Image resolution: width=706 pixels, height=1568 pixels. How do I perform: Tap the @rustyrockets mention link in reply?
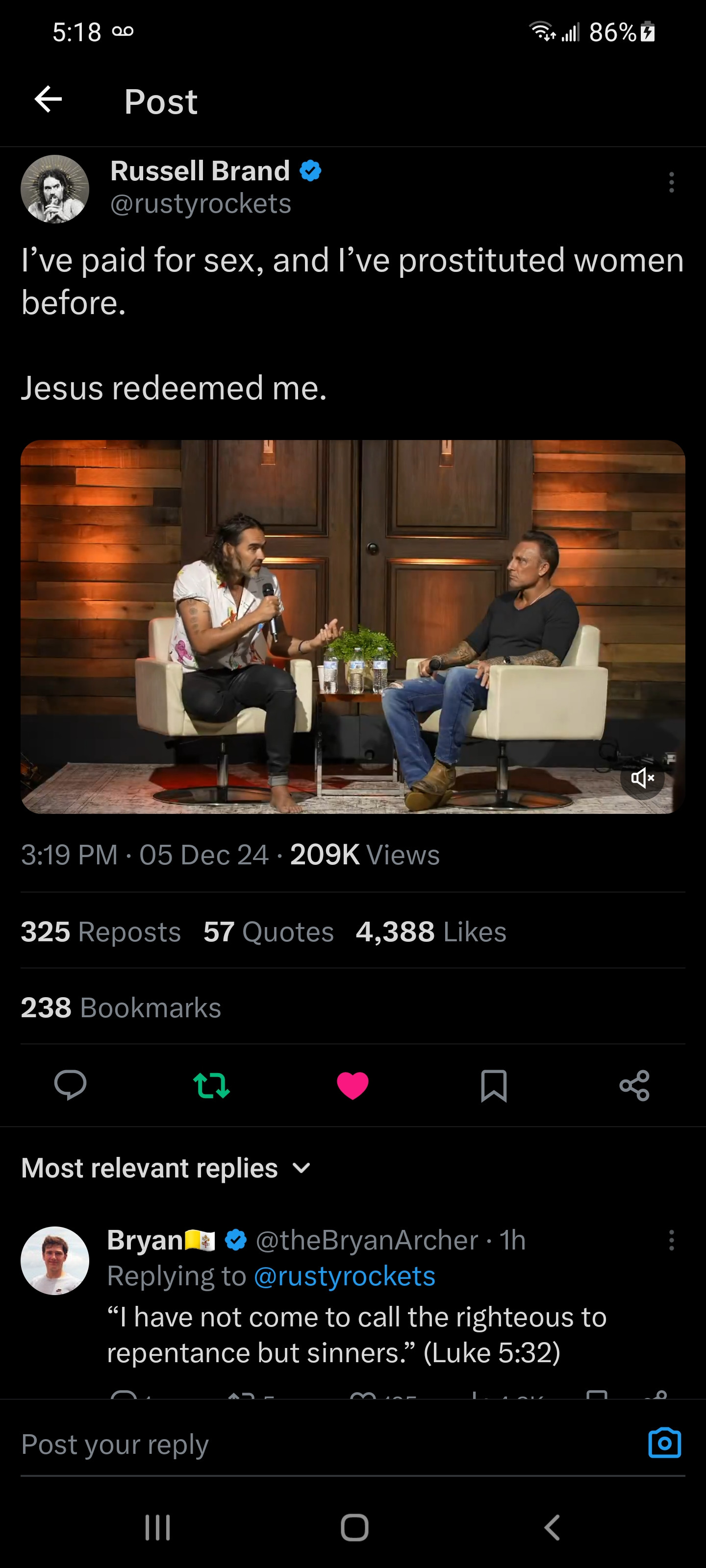point(344,1276)
